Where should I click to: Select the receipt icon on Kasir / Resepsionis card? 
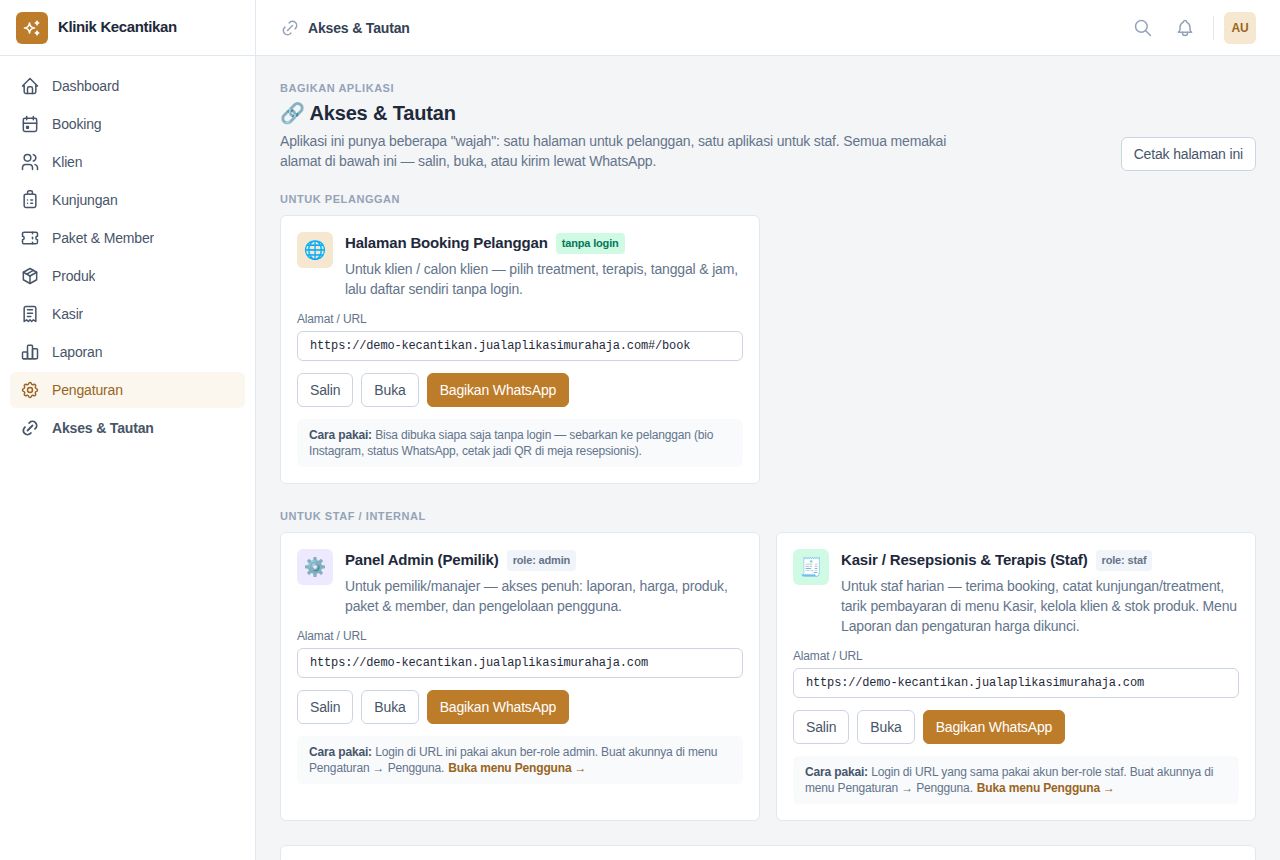click(811, 567)
